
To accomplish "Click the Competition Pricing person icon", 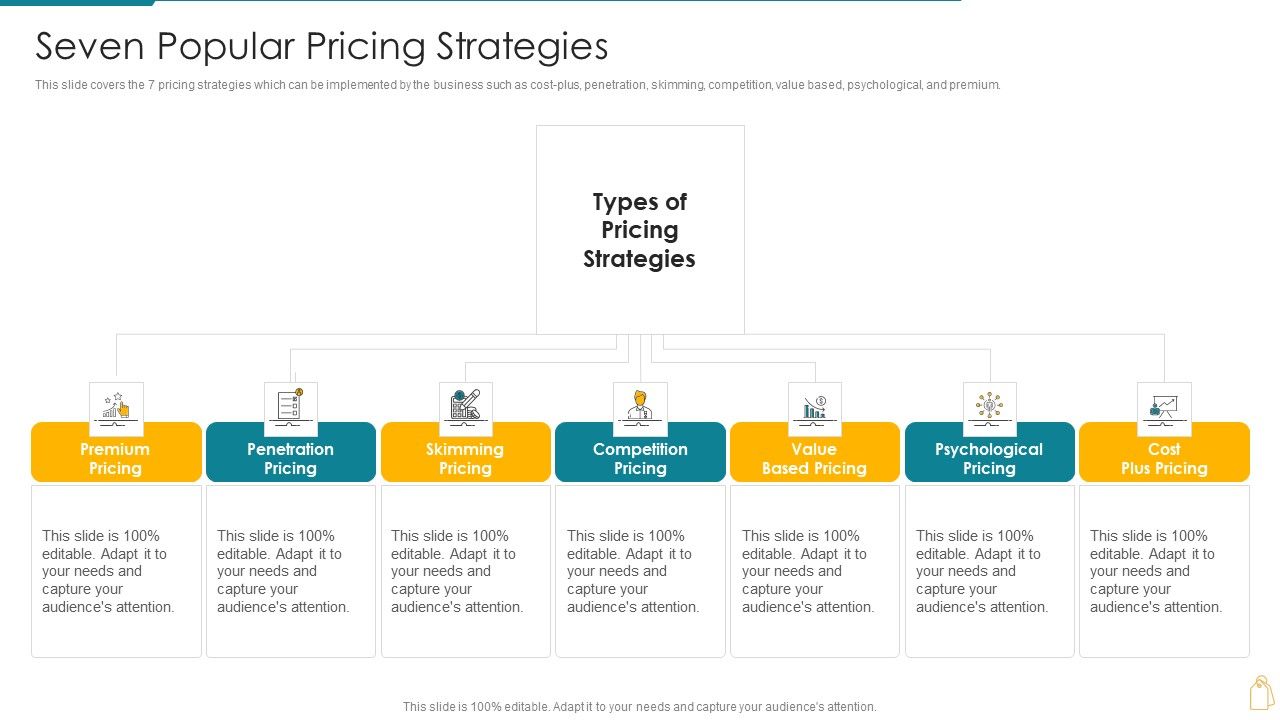I will pos(640,407).
